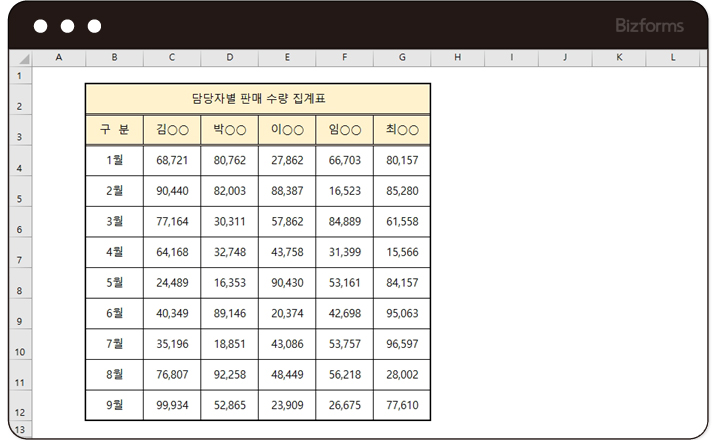Click the cell with value 77,164
The width and height of the screenshot is (715, 440).
(172, 222)
